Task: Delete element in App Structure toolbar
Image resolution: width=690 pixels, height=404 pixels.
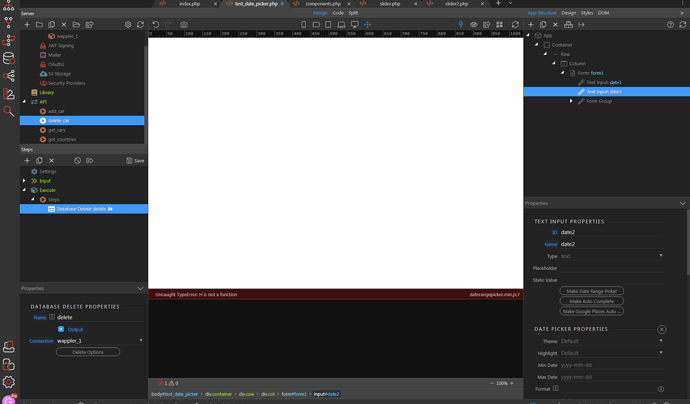Action: [555, 25]
